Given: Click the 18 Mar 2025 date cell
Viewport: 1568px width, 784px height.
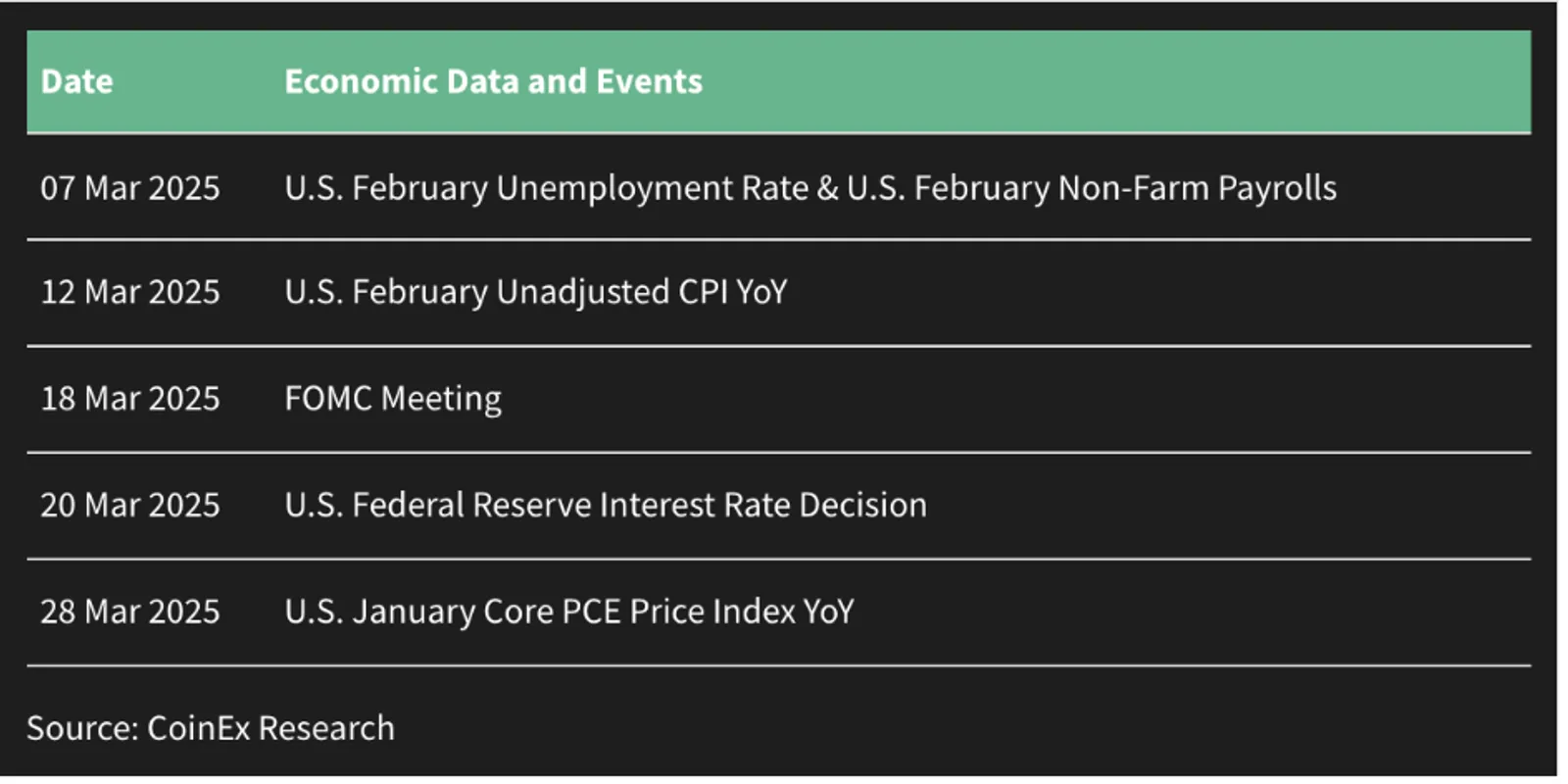Looking at the screenshot, I should coord(130,399).
